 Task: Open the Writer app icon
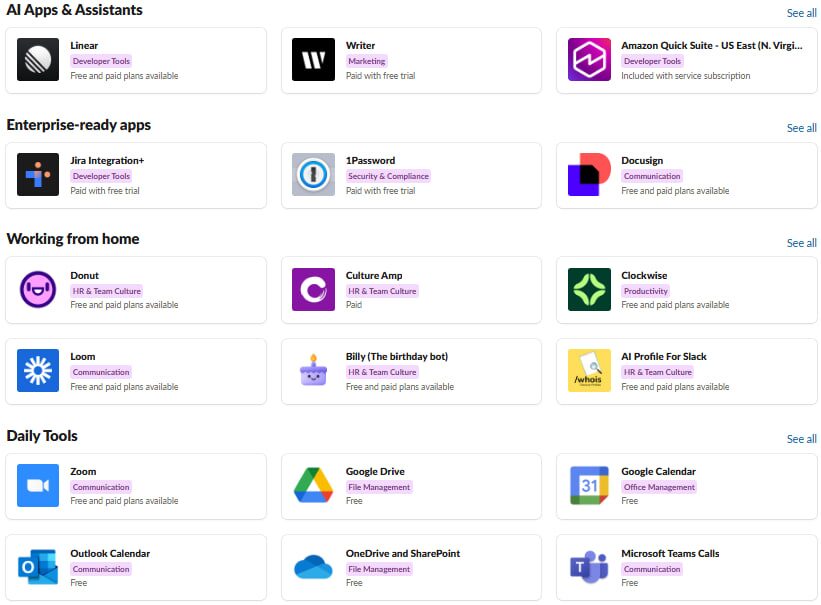tap(313, 60)
